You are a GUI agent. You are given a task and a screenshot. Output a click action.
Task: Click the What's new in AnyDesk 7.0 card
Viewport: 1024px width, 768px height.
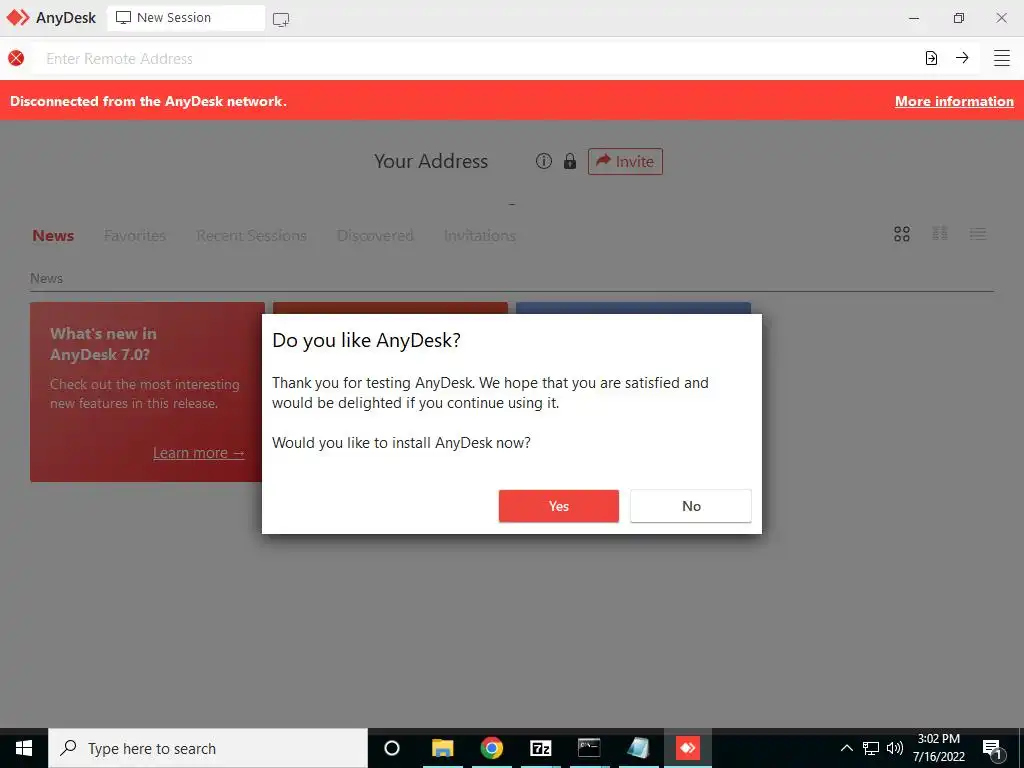coord(146,392)
